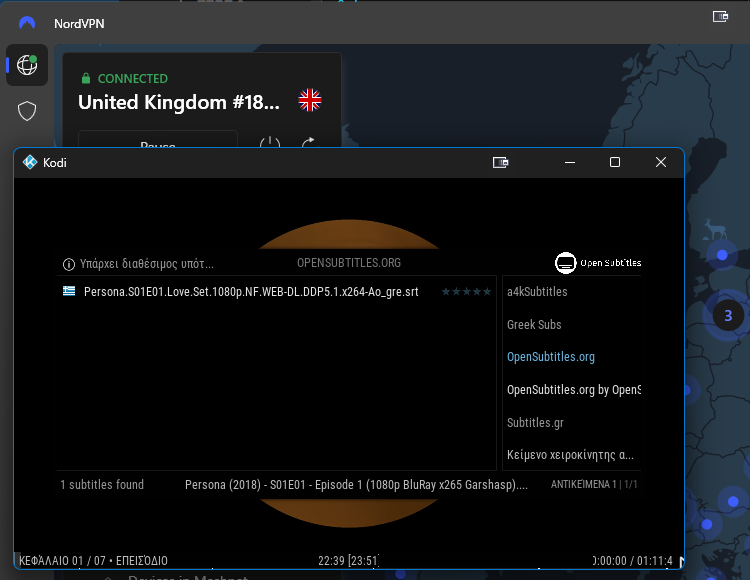Choose the Greek Subs service

click(534, 325)
